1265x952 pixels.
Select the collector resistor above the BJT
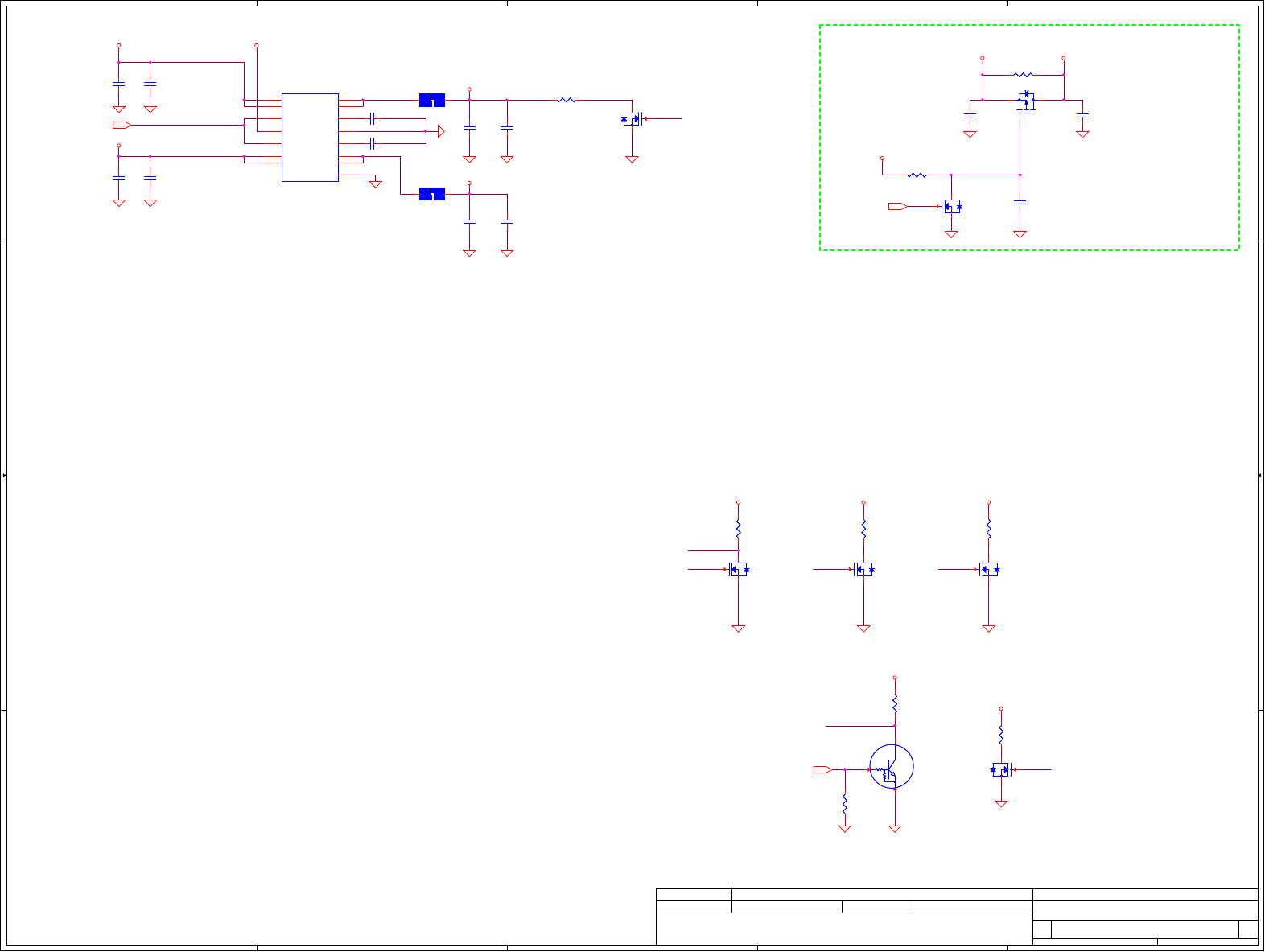895,704
